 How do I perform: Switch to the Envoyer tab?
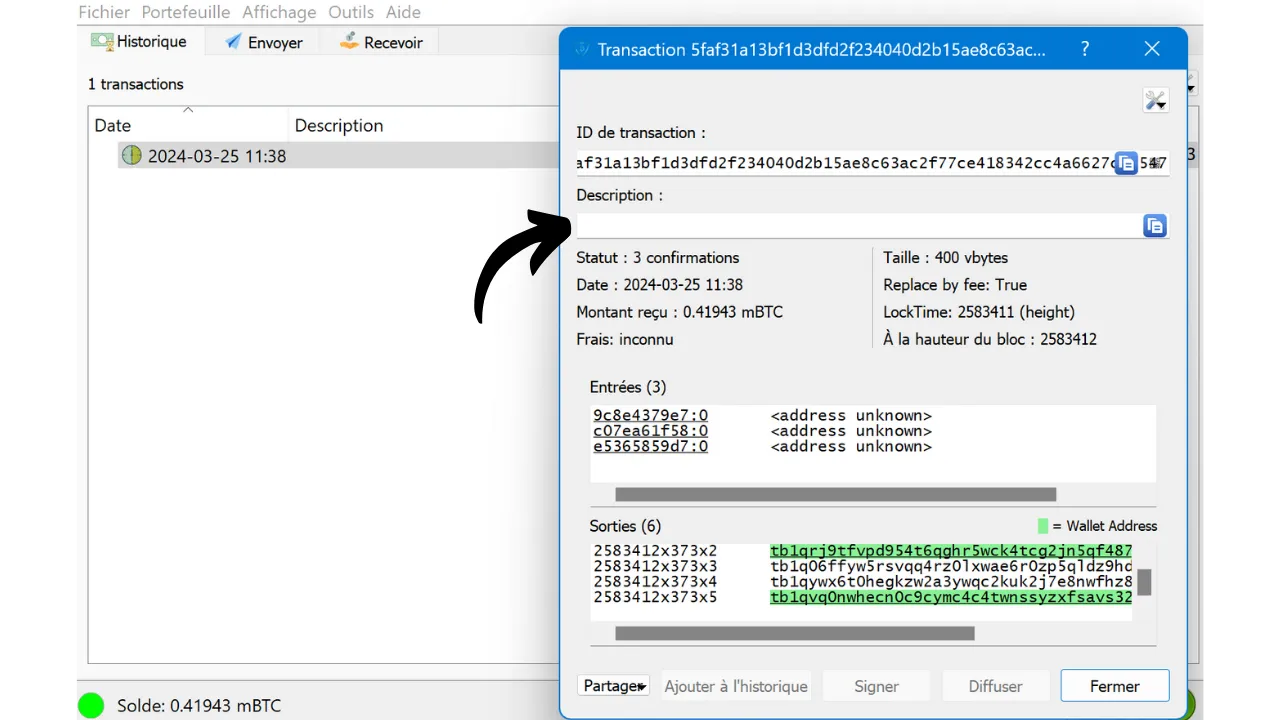263,42
